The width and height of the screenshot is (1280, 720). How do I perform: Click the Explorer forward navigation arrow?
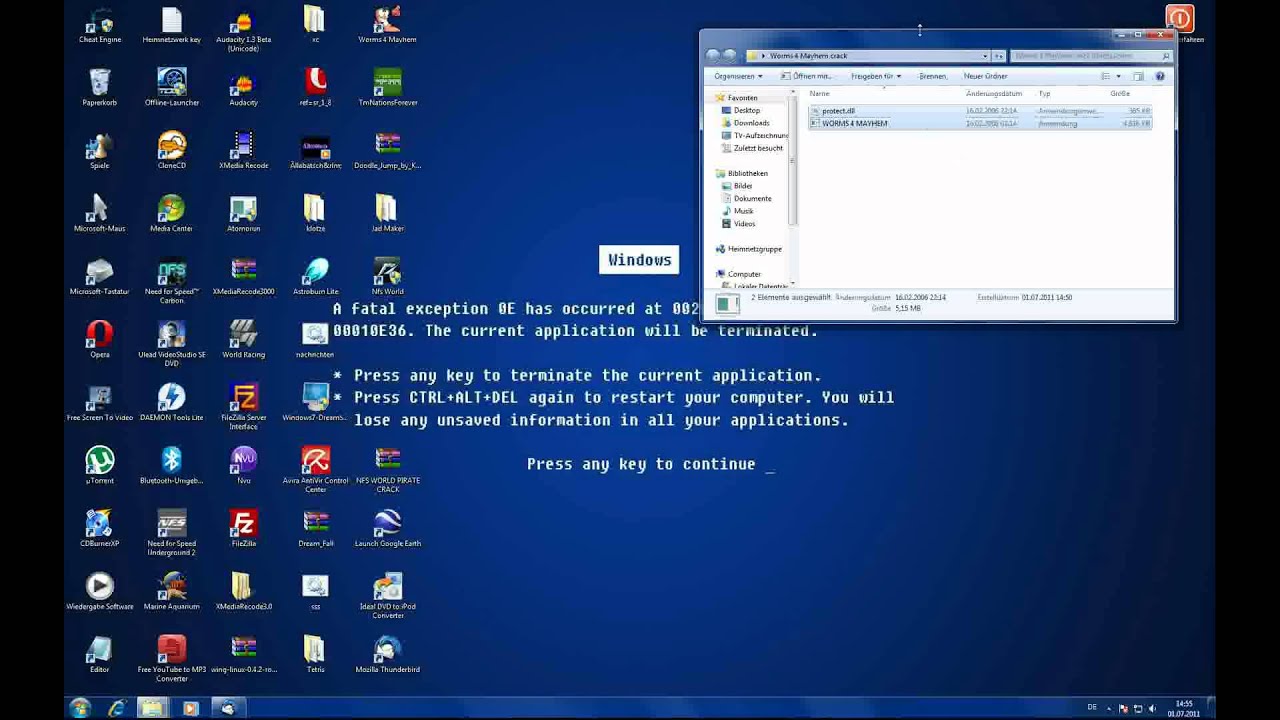pyautogui.click(x=729, y=56)
